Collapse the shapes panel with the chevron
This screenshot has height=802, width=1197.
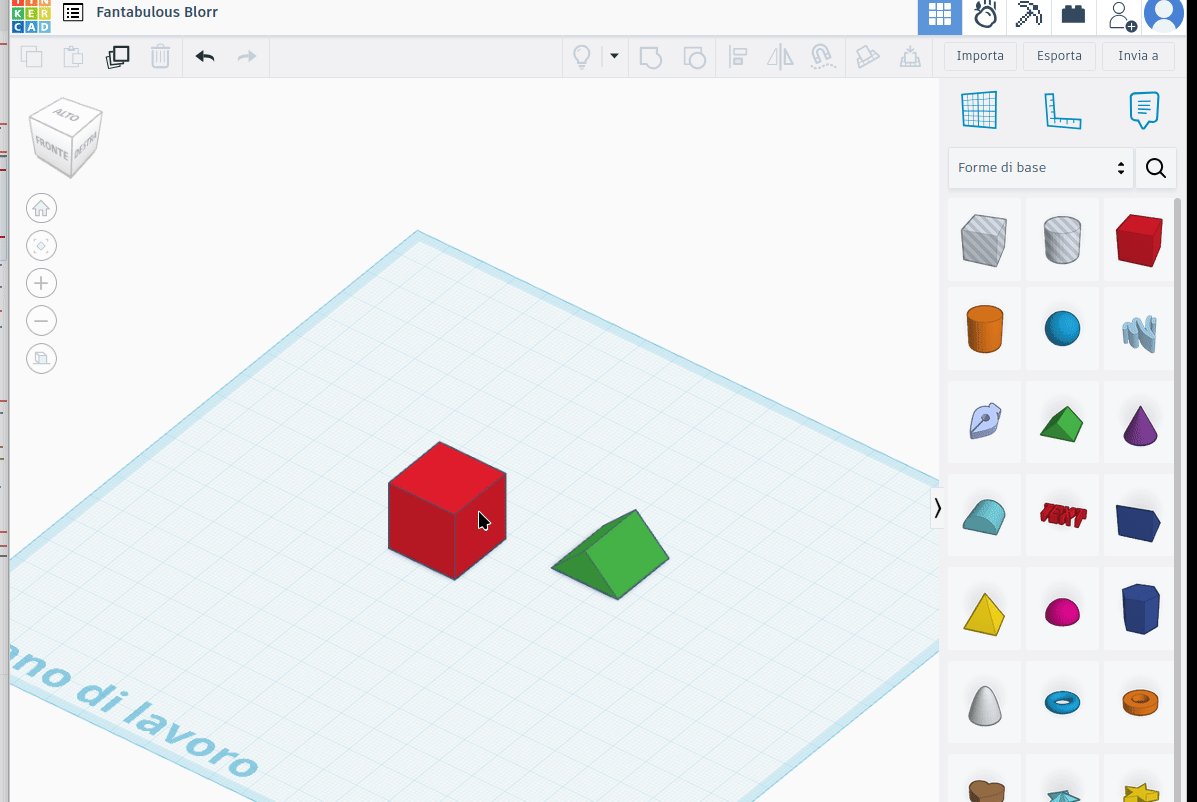coord(937,508)
